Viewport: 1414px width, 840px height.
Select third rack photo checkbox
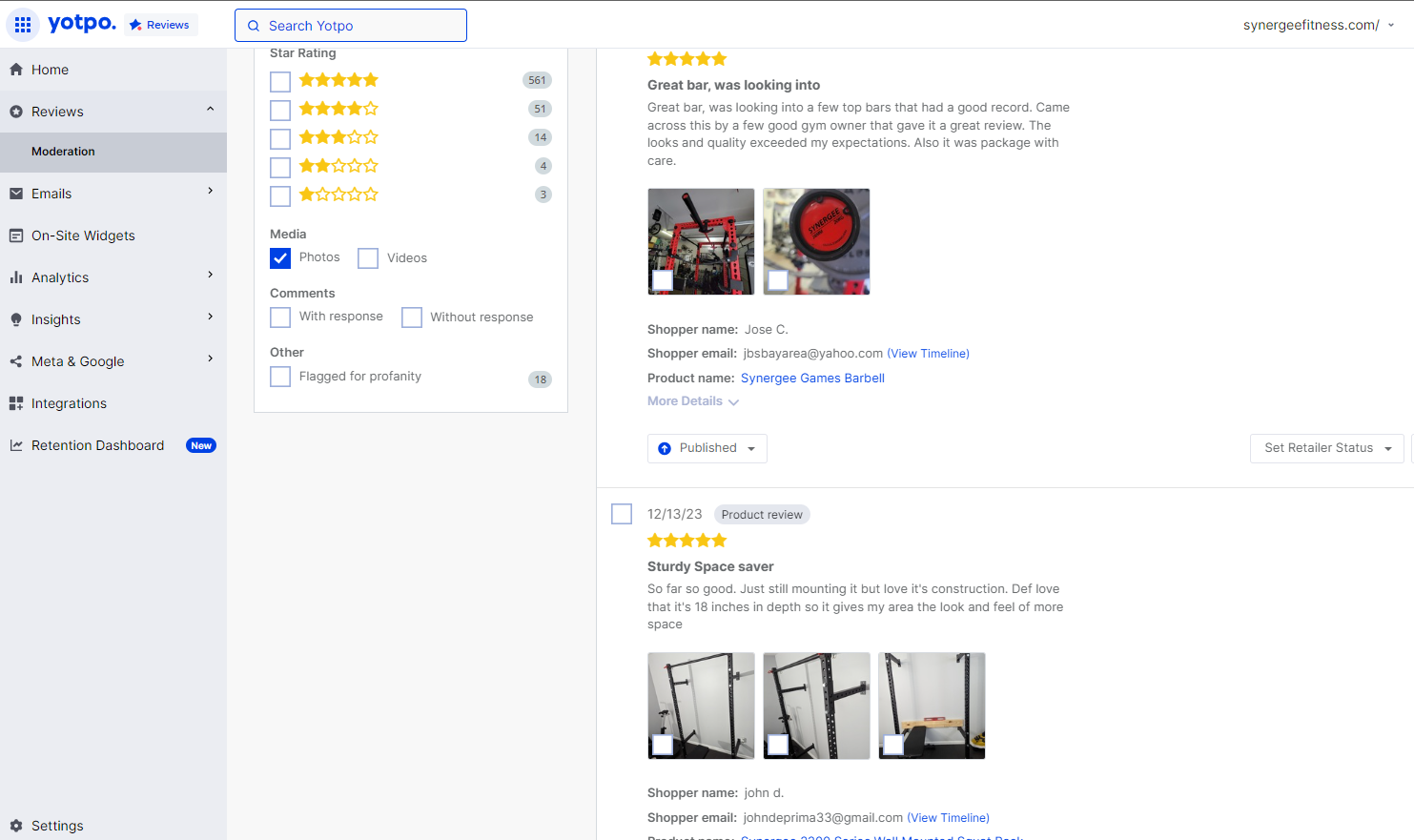click(893, 745)
